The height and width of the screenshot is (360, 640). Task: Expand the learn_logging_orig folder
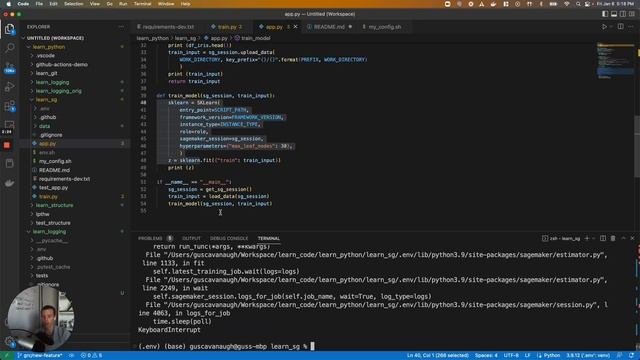click(x=58, y=91)
